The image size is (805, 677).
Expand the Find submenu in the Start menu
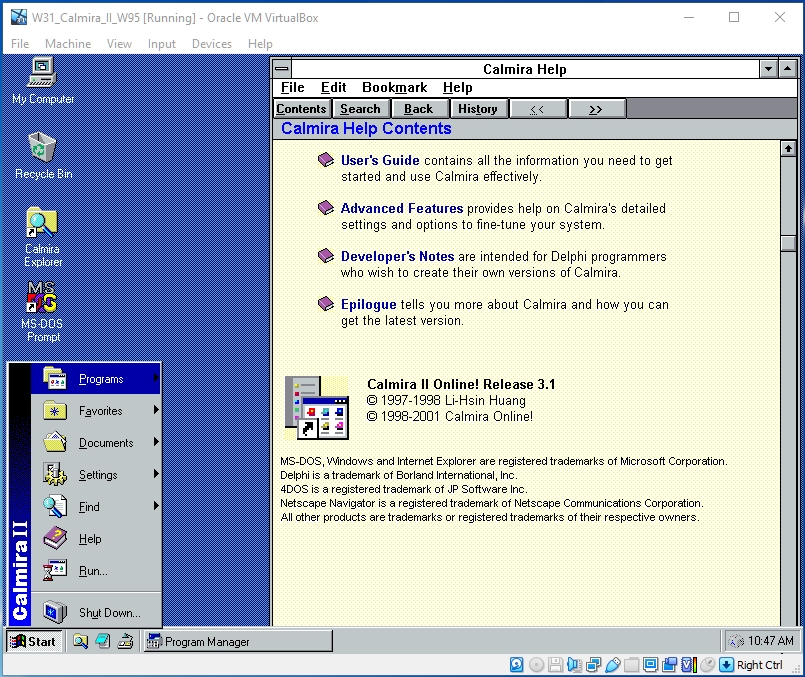pos(96,507)
